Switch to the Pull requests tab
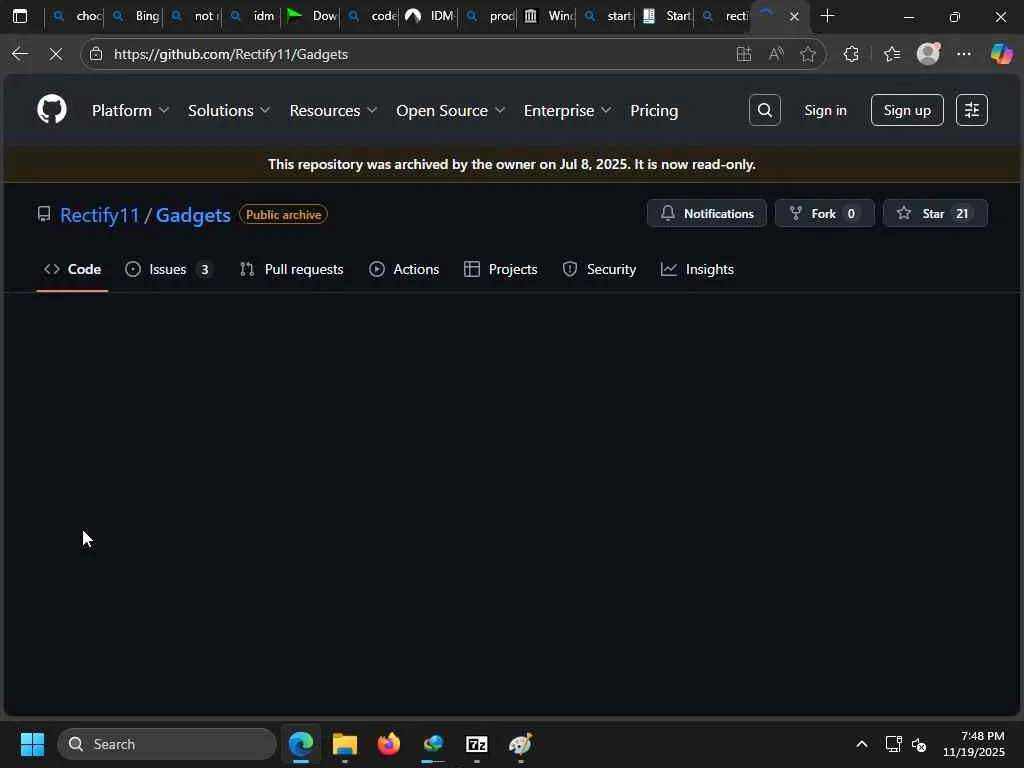Image resolution: width=1024 pixels, height=768 pixels. (x=291, y=269)
